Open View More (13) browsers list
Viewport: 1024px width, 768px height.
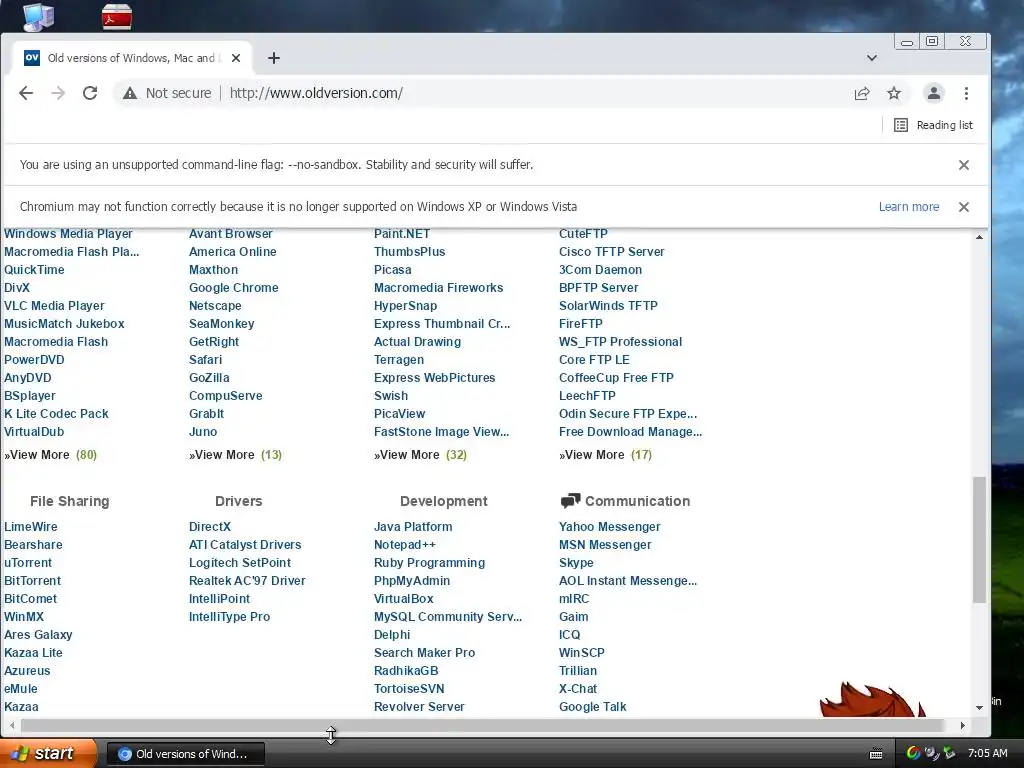point(235,455)
